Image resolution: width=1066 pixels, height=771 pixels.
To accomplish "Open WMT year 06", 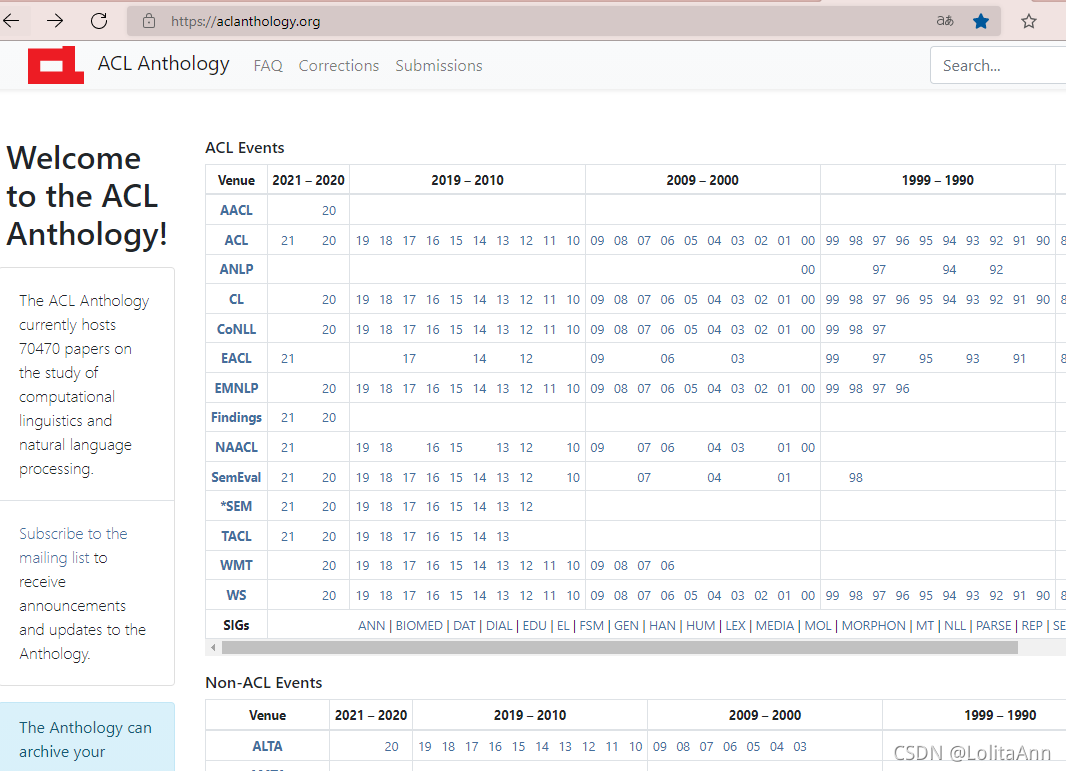I will [668, 566].
